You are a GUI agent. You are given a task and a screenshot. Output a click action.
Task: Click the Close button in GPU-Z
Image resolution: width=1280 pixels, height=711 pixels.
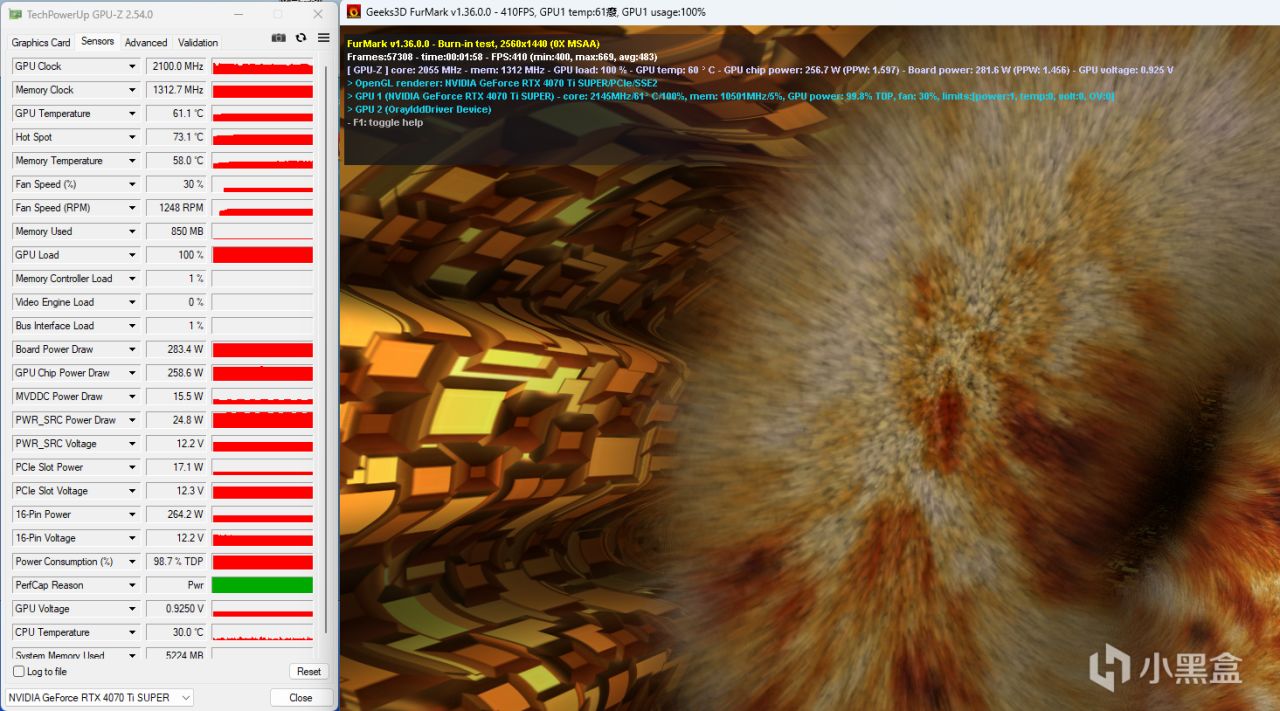[301, 698]
